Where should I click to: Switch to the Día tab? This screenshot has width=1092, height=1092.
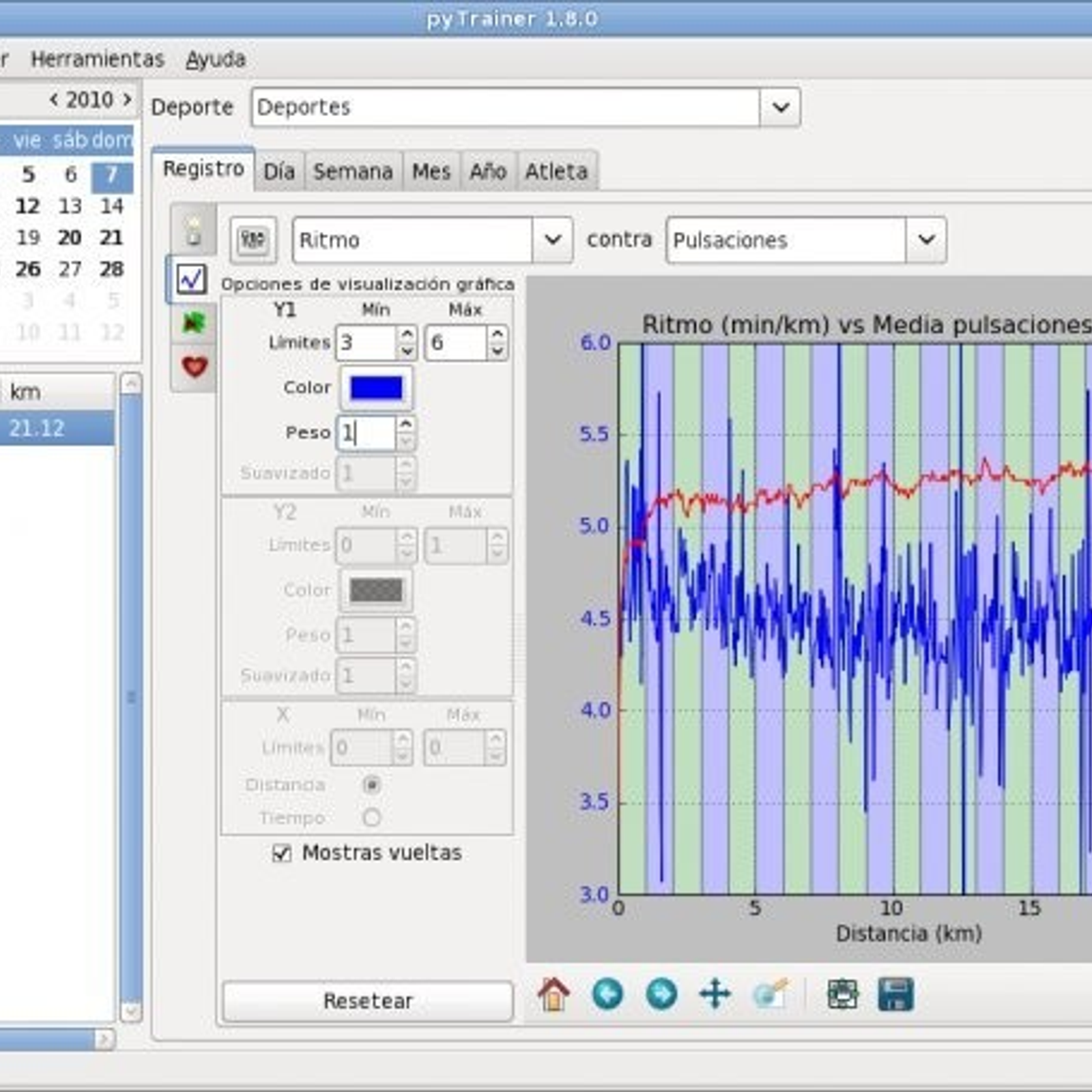[279, 171]
